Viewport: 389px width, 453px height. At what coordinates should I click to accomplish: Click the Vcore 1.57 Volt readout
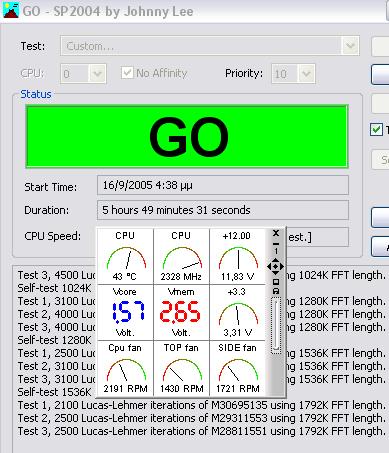126,312
